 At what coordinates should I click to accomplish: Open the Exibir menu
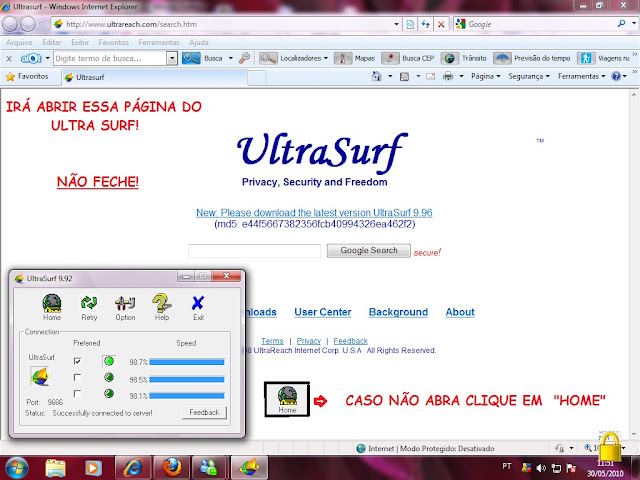pyautogui.click(x=80, y=42)
